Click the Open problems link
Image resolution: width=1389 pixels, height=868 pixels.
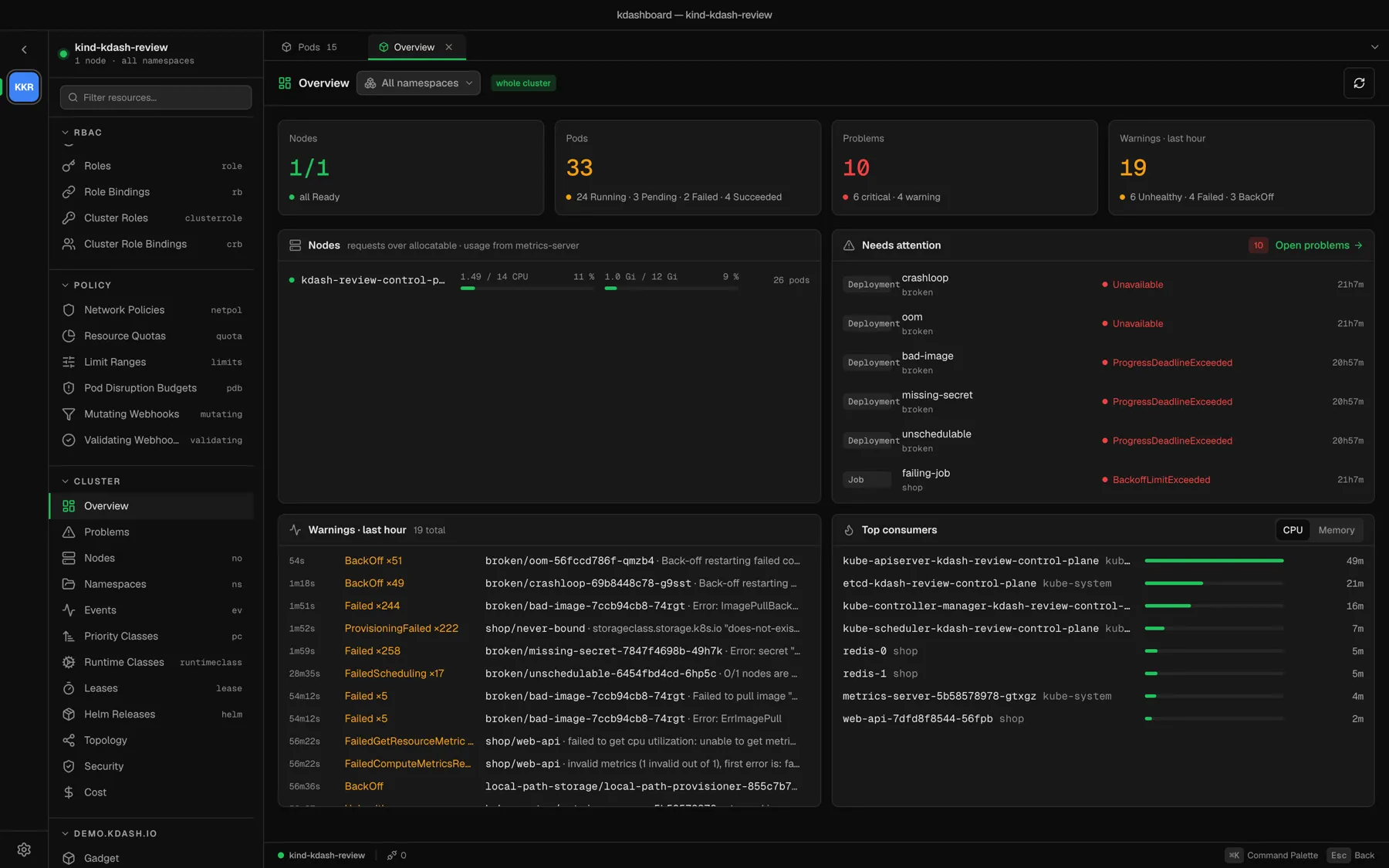pos(1319,245)
